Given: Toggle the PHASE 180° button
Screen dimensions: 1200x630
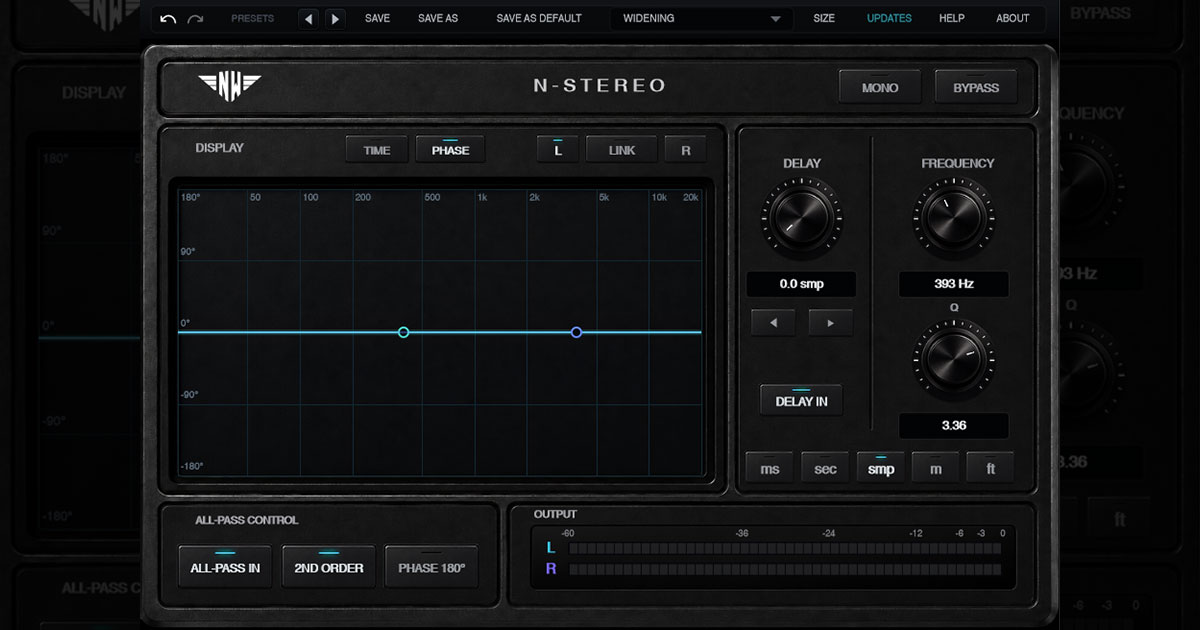Looking at the screenshot, I should [x=431, y=567].
